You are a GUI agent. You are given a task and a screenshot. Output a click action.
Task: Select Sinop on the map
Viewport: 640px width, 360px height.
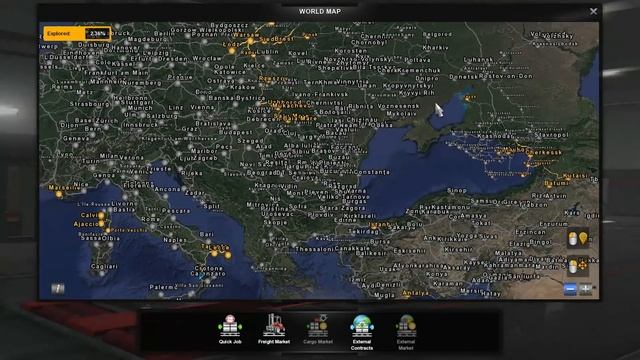(x=457, y=190)
